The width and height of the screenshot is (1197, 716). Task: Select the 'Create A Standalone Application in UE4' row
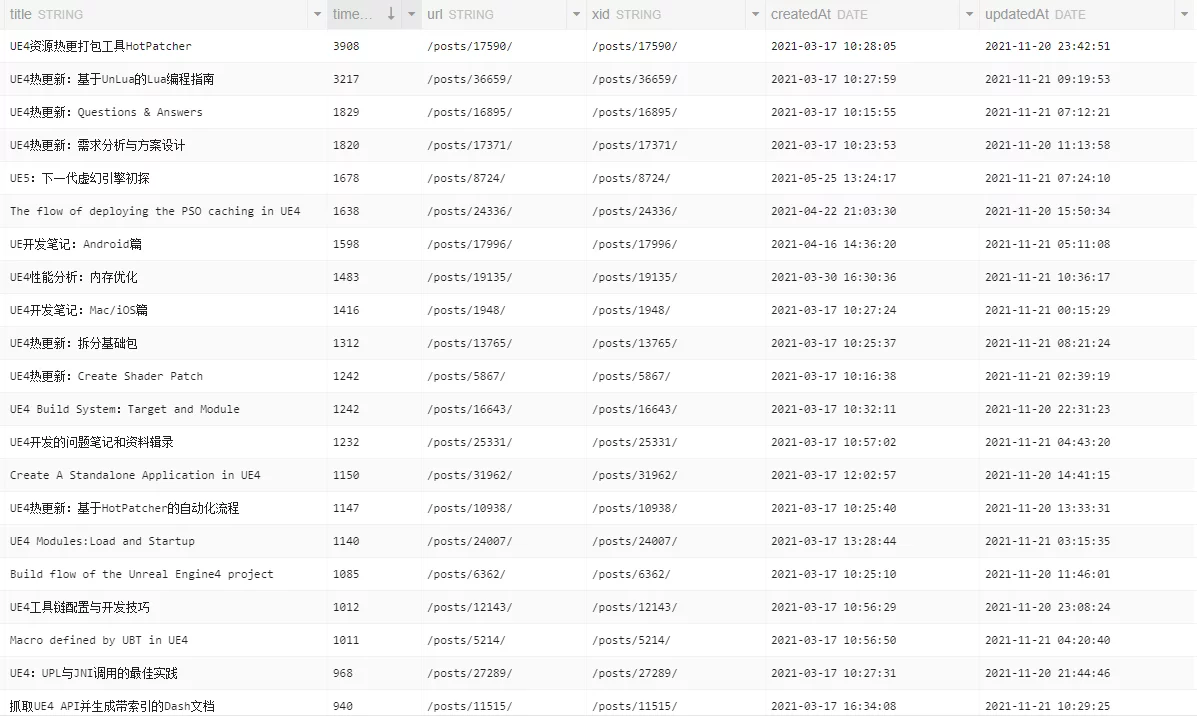pyautogui.click(x=135, y=475)
